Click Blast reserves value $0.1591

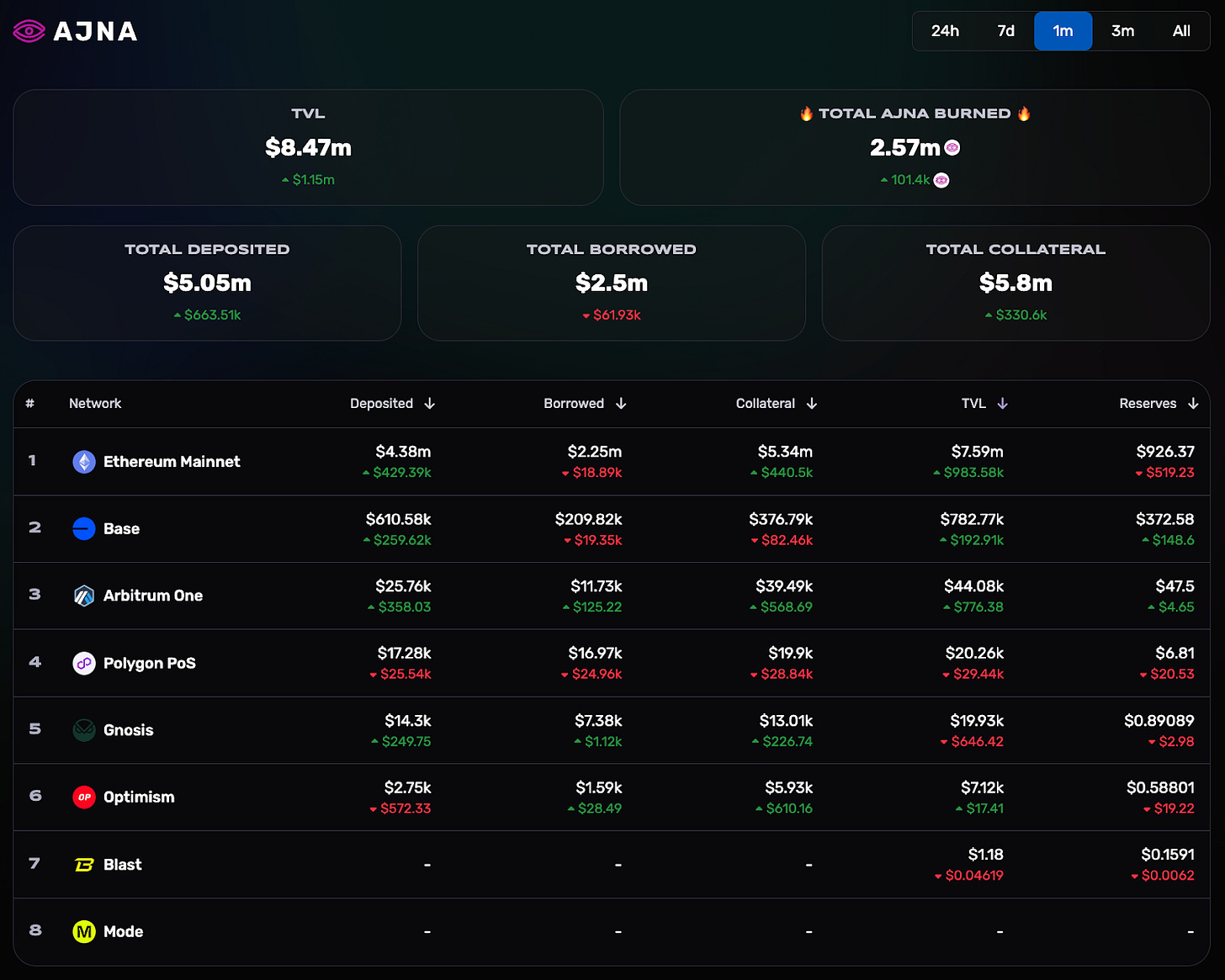pos(1168,855)
